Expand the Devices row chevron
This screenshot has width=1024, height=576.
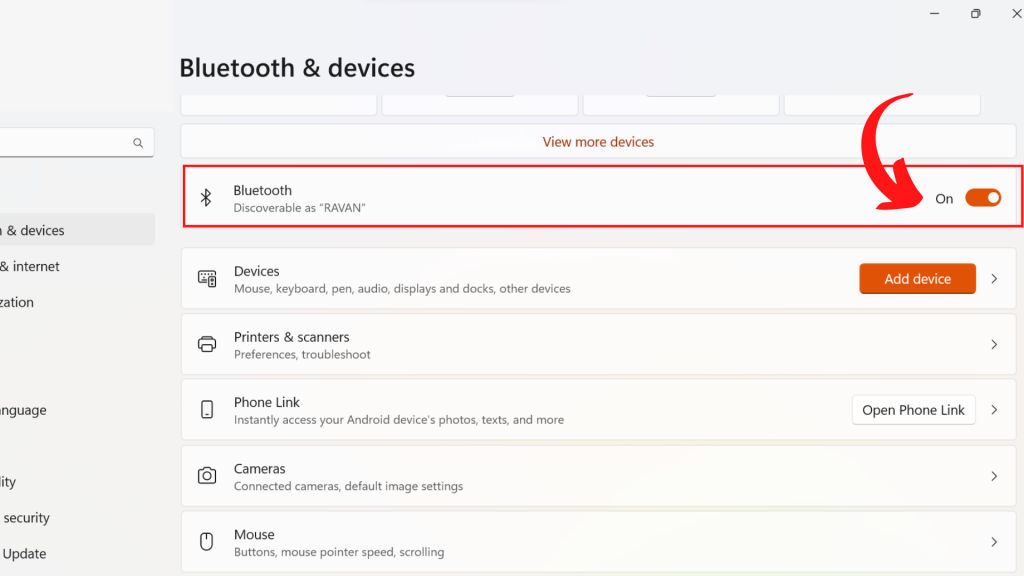coord(994,279)
